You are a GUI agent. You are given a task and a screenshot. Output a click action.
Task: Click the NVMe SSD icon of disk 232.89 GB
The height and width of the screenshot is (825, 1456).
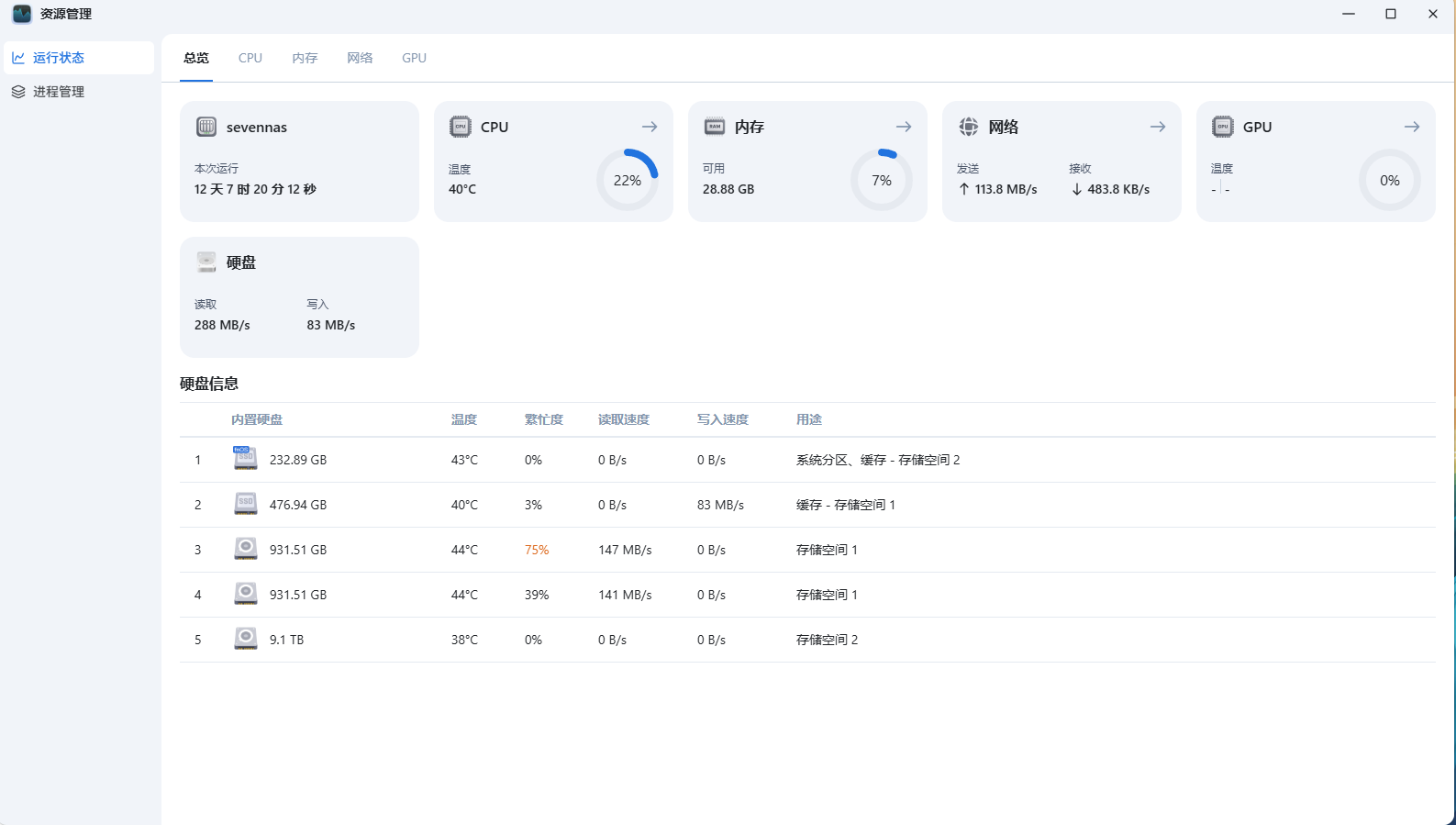pos(245,459)
